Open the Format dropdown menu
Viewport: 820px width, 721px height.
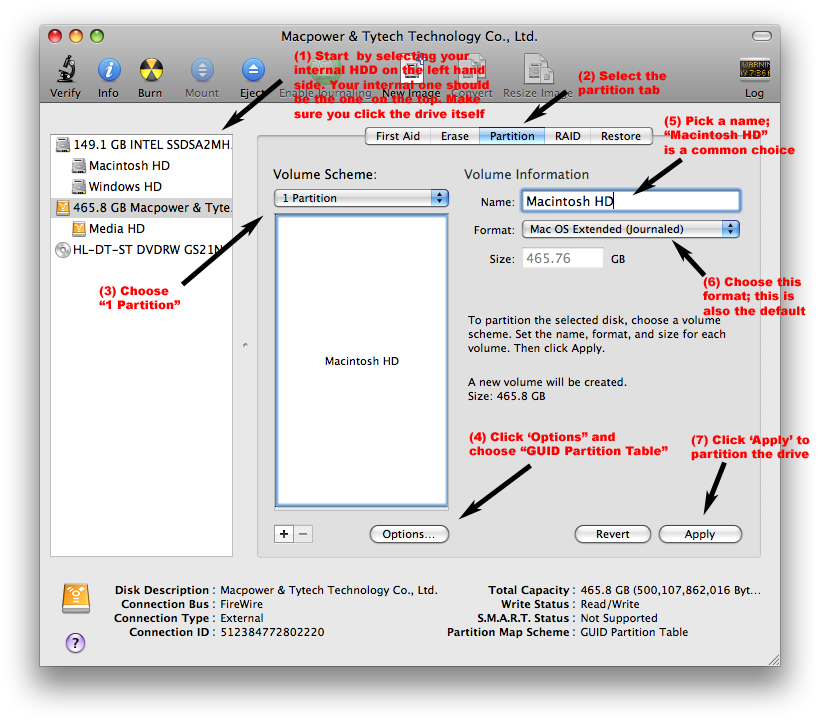point(631,229)
